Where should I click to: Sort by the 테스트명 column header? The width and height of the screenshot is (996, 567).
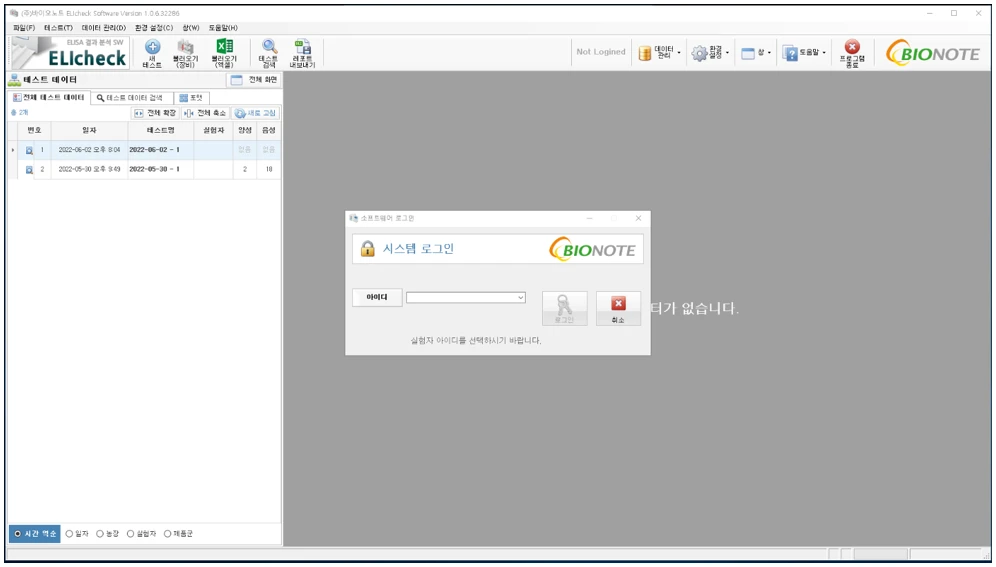[161, 130]
